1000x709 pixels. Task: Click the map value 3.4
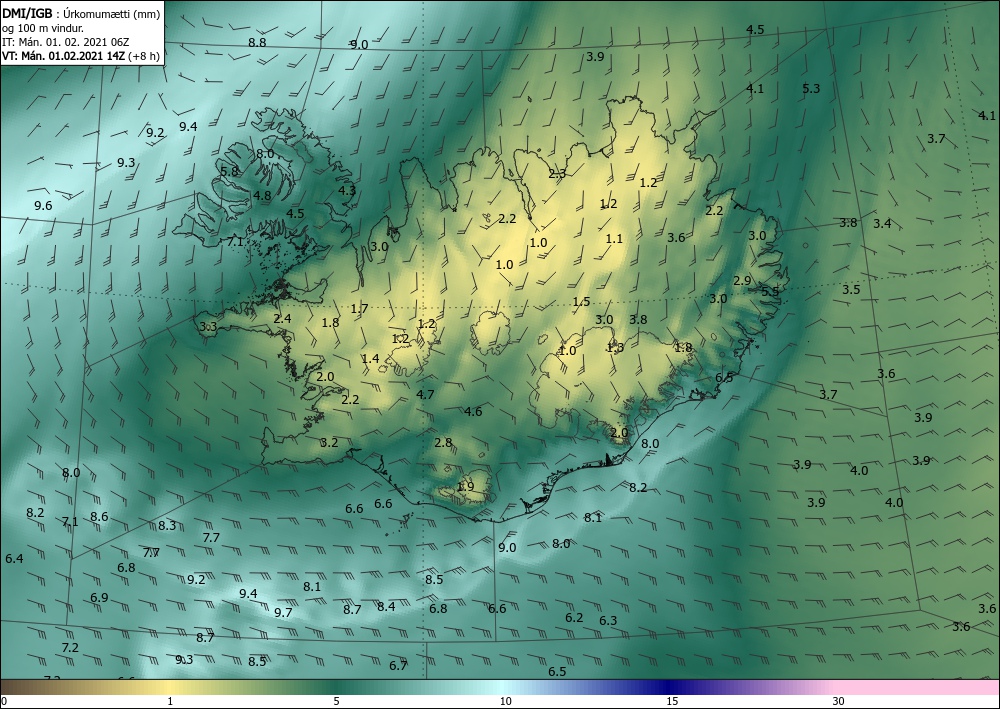point(883,223)
